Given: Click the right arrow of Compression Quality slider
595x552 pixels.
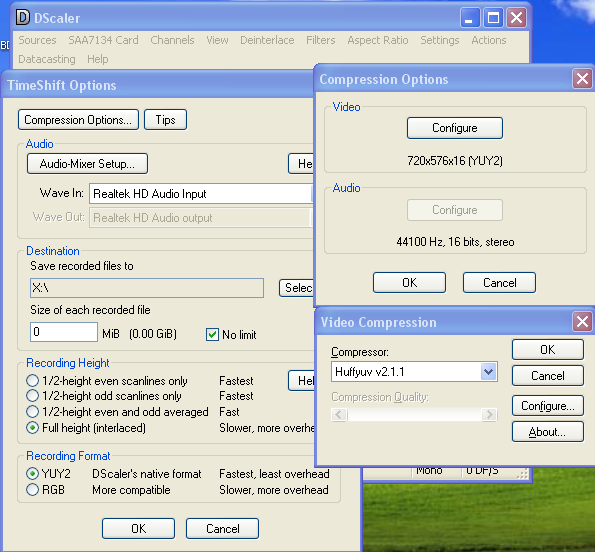Looking at the screenshot, I should pos(489,414).
